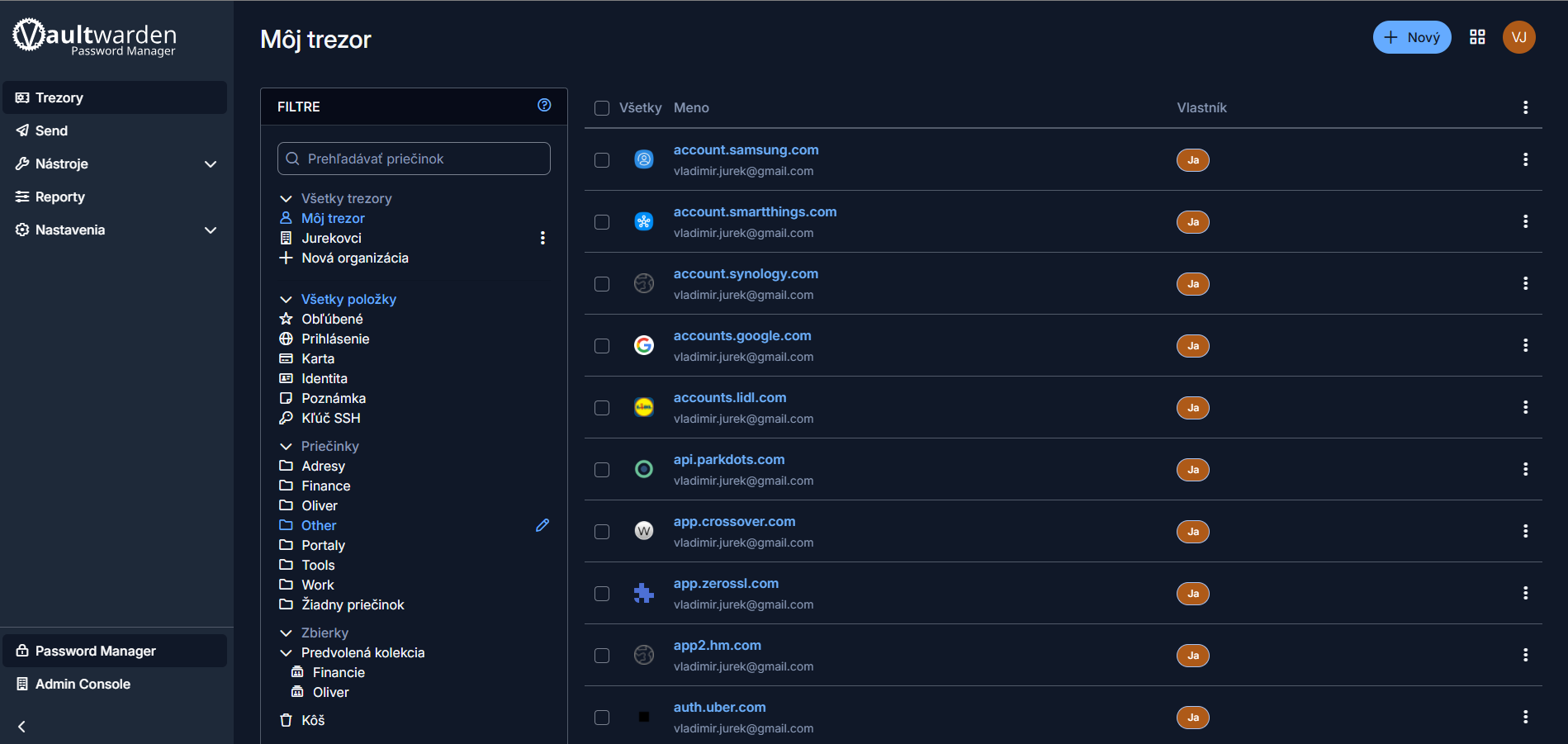The image size is (1568, 744).
Task: Check the app.crossover.com row checkbox
Action: 602,532
